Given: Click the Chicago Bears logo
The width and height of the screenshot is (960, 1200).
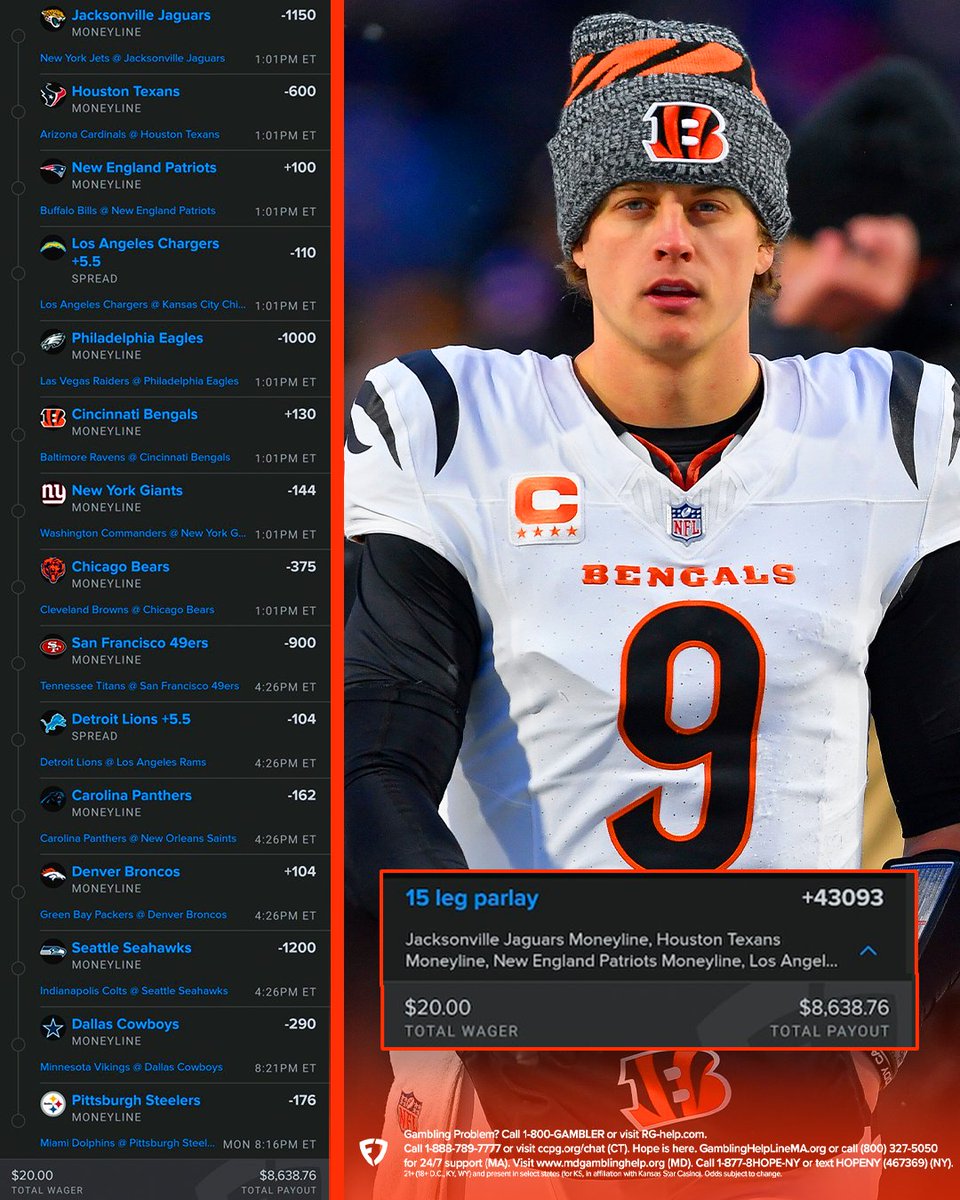Looking at the screenshot, I should point(53,570).
